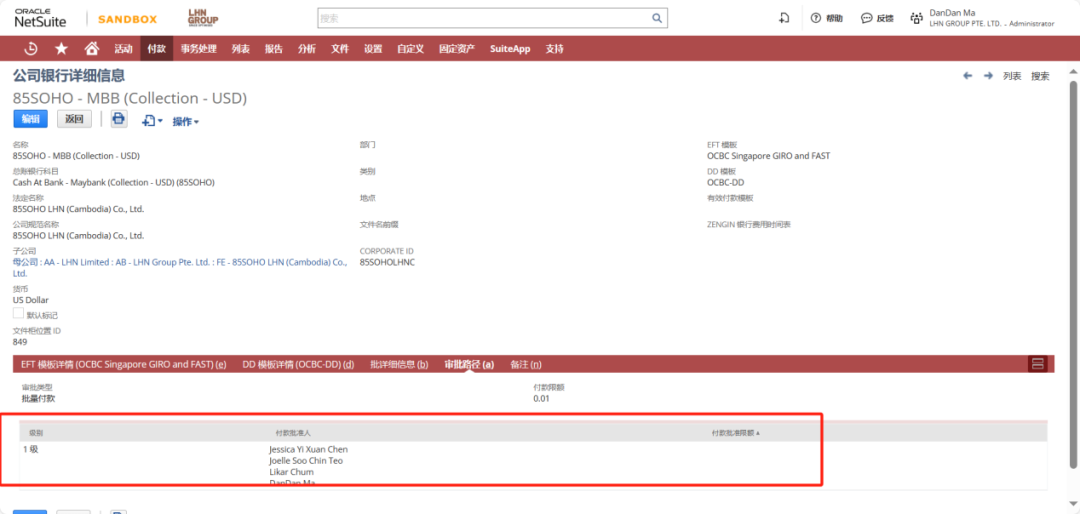The image size is (1080, 514).
Task: Click the LHN Group logo
Action: [203, 19]
